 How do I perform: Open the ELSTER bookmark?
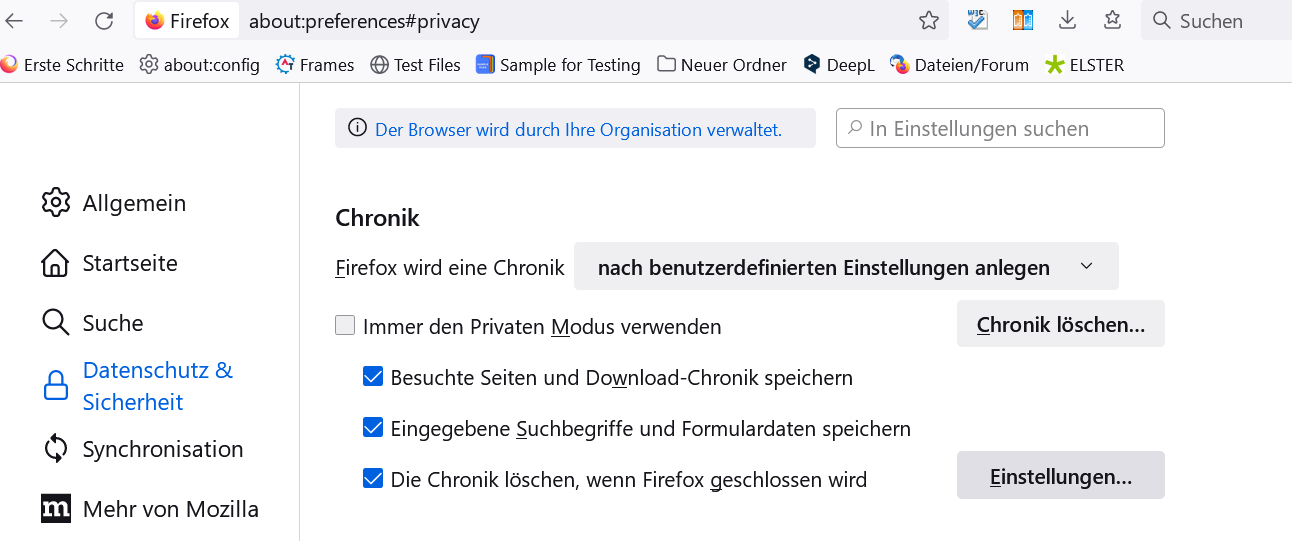(1084, 65)
